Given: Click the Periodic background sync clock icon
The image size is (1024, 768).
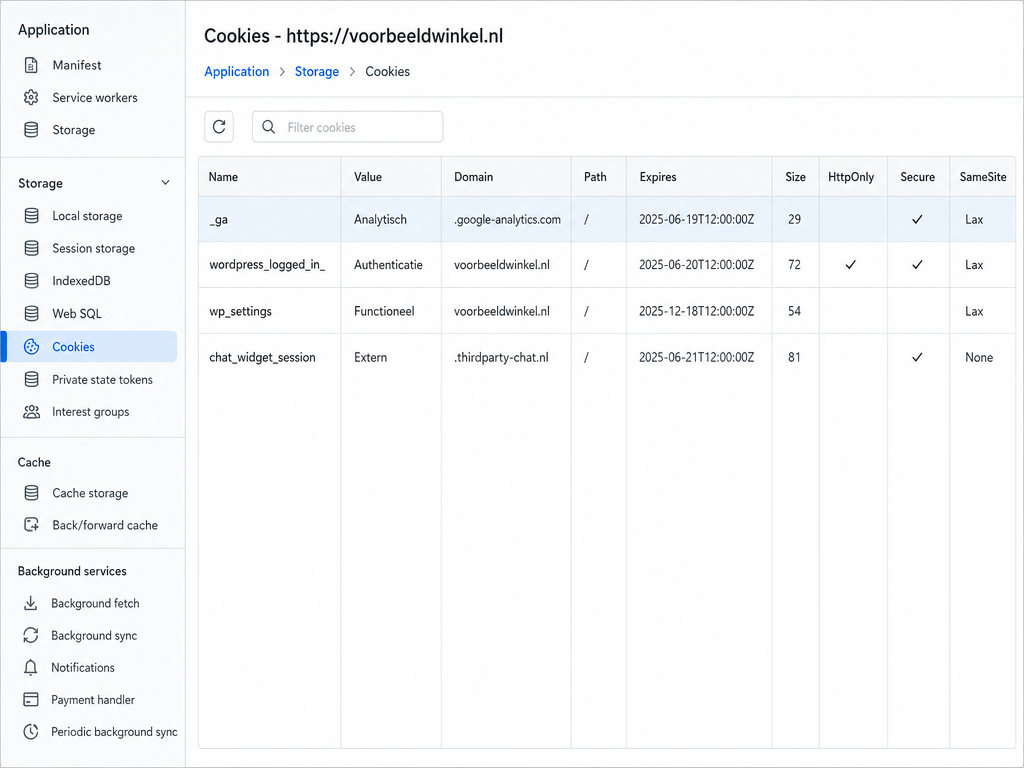Looking at the screenshot, I should pyautogui.click(x=30, y=731).
